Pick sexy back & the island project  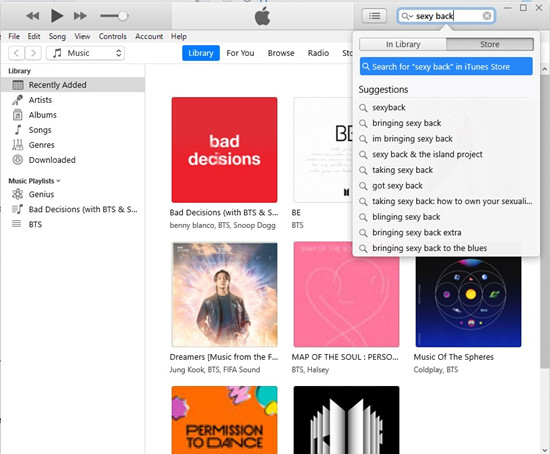445,154
